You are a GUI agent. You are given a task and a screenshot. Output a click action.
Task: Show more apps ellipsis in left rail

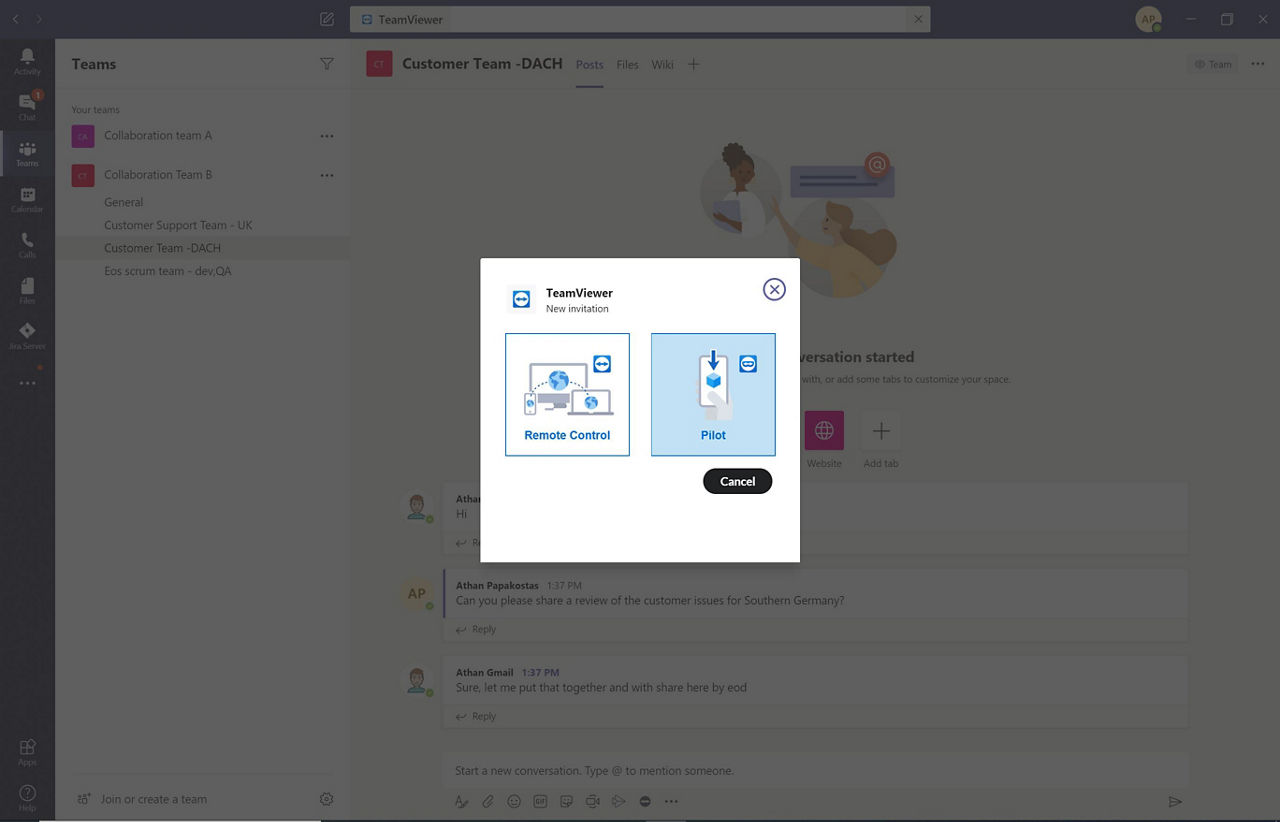coord(27,383)
